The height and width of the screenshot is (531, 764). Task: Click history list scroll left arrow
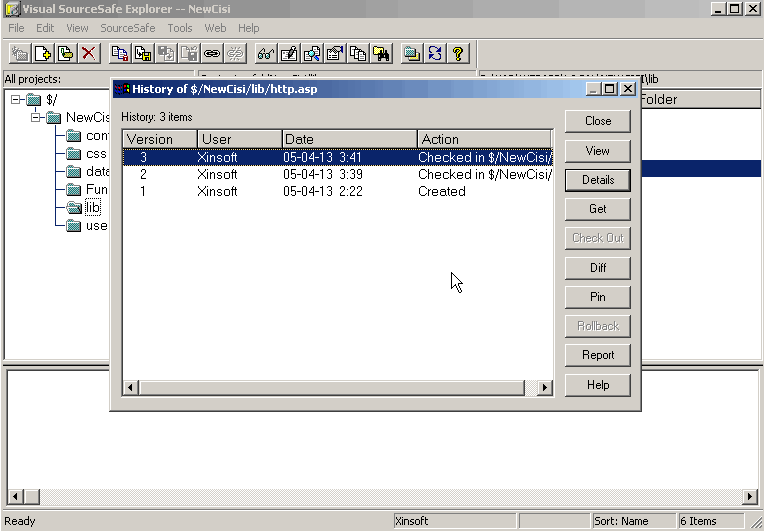pos(130,388)
